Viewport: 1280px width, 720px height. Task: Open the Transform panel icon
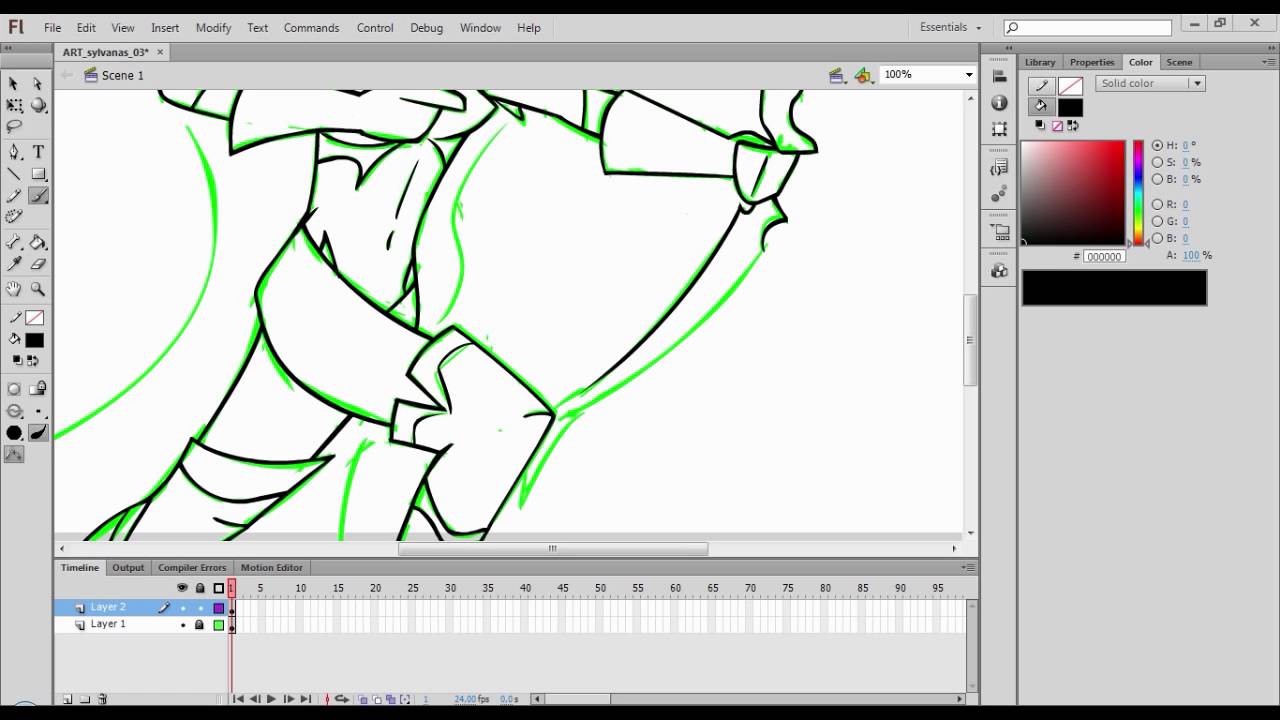(999, 129)
